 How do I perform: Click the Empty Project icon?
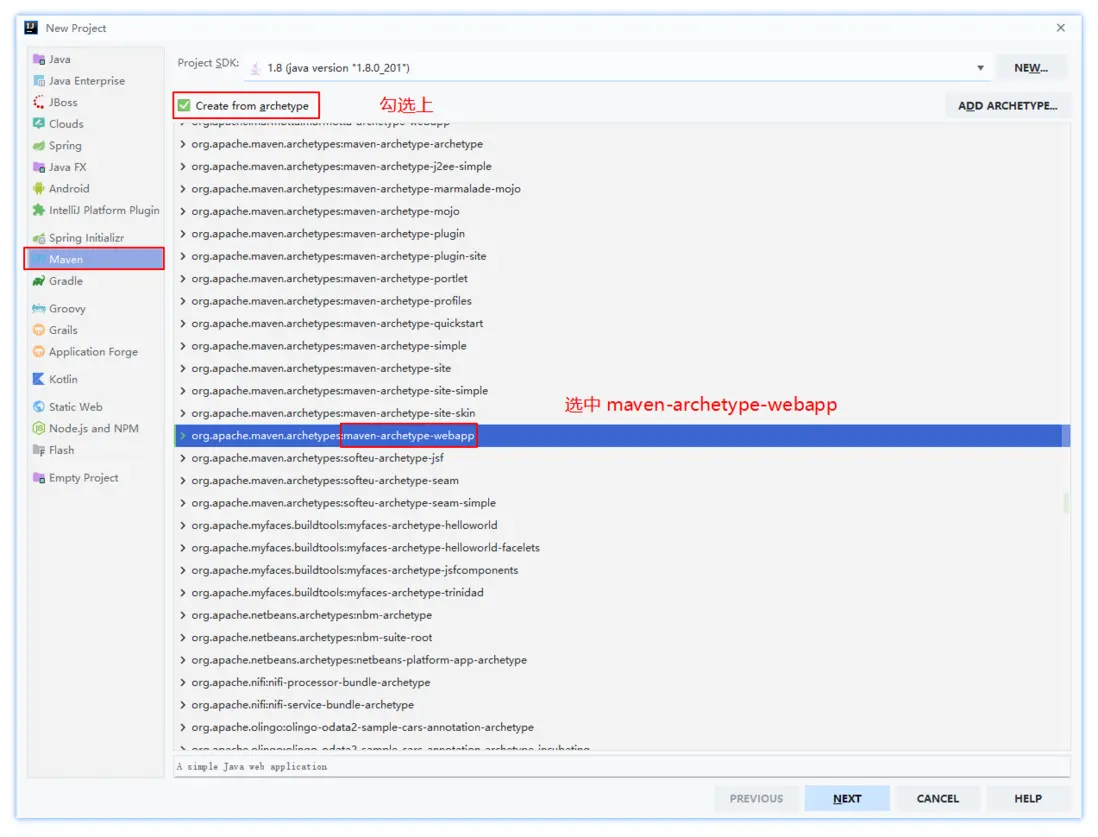click(39, 478)
